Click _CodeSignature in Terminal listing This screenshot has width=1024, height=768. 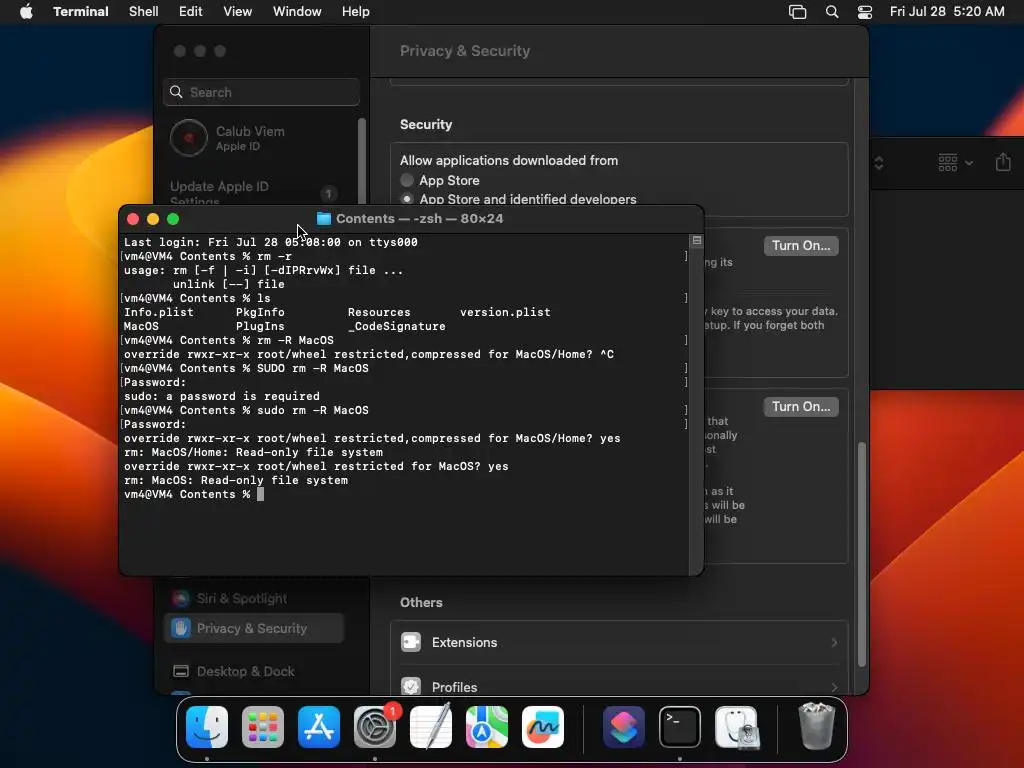pyautogui.click(x=396, y=326)
